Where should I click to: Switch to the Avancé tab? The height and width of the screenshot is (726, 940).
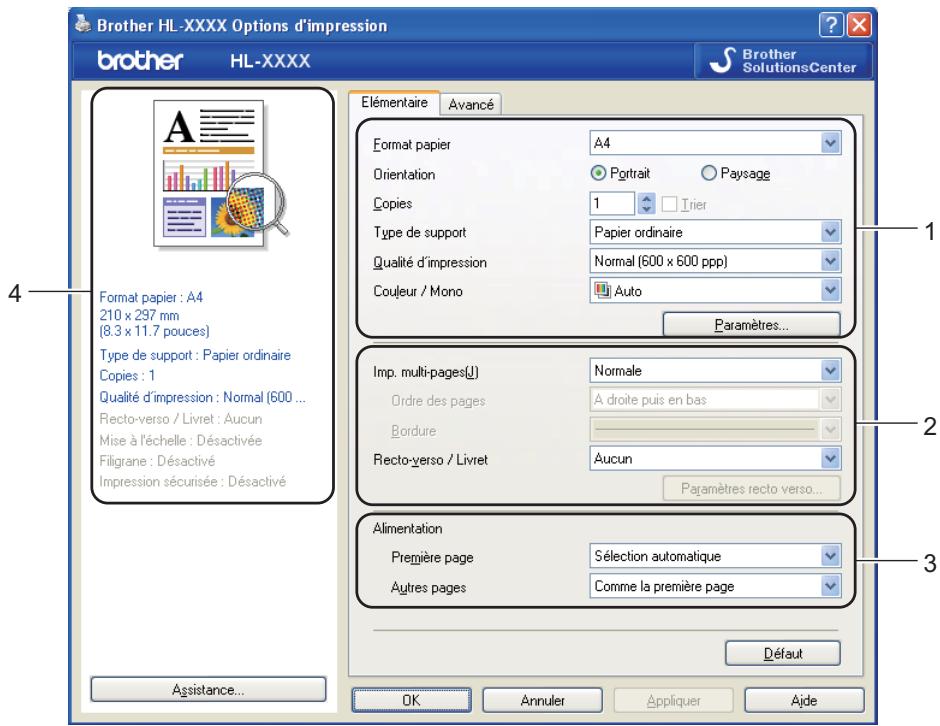[471, 104]
